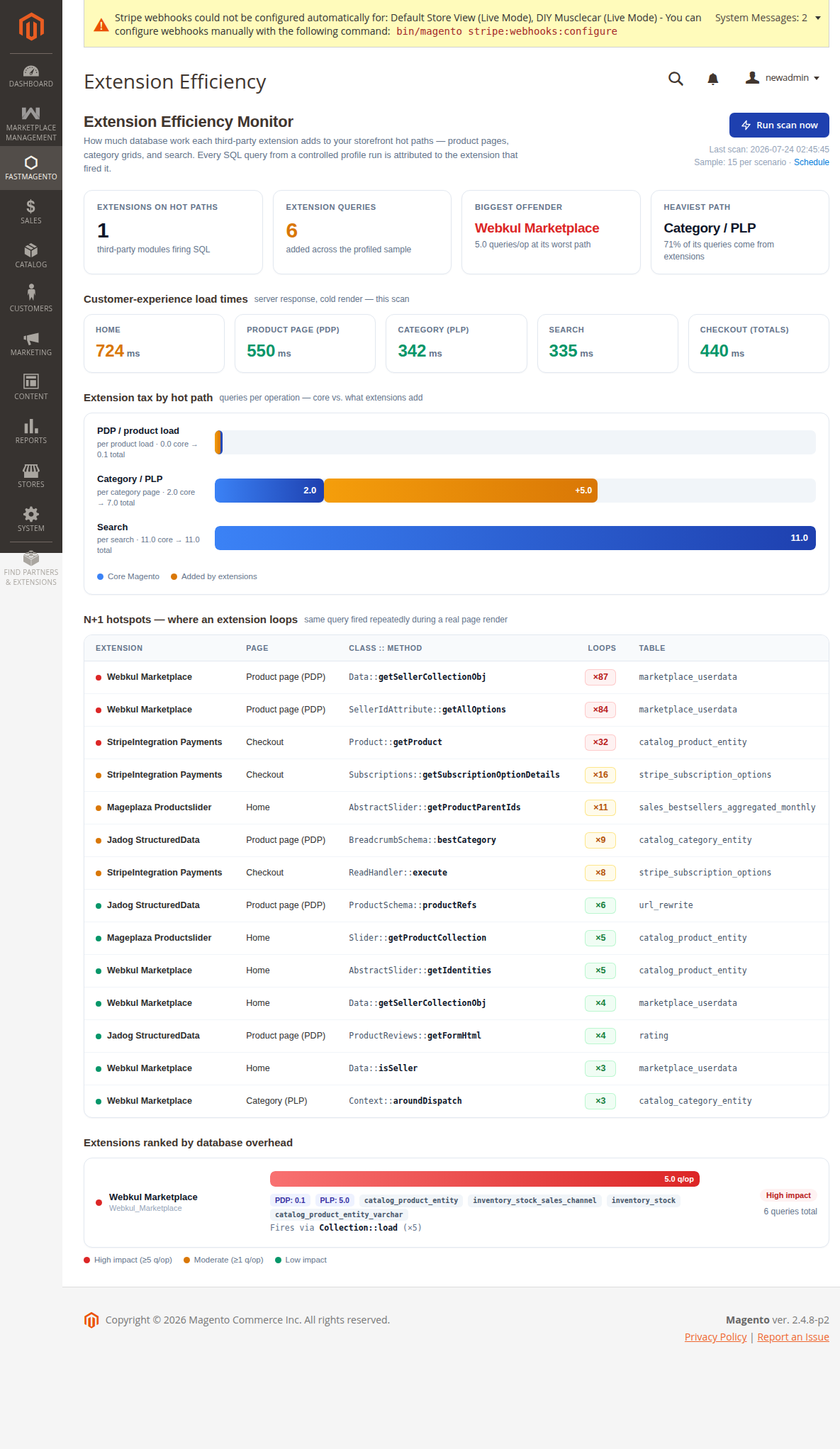Click the Class :: Method column header

coord(385,648)
